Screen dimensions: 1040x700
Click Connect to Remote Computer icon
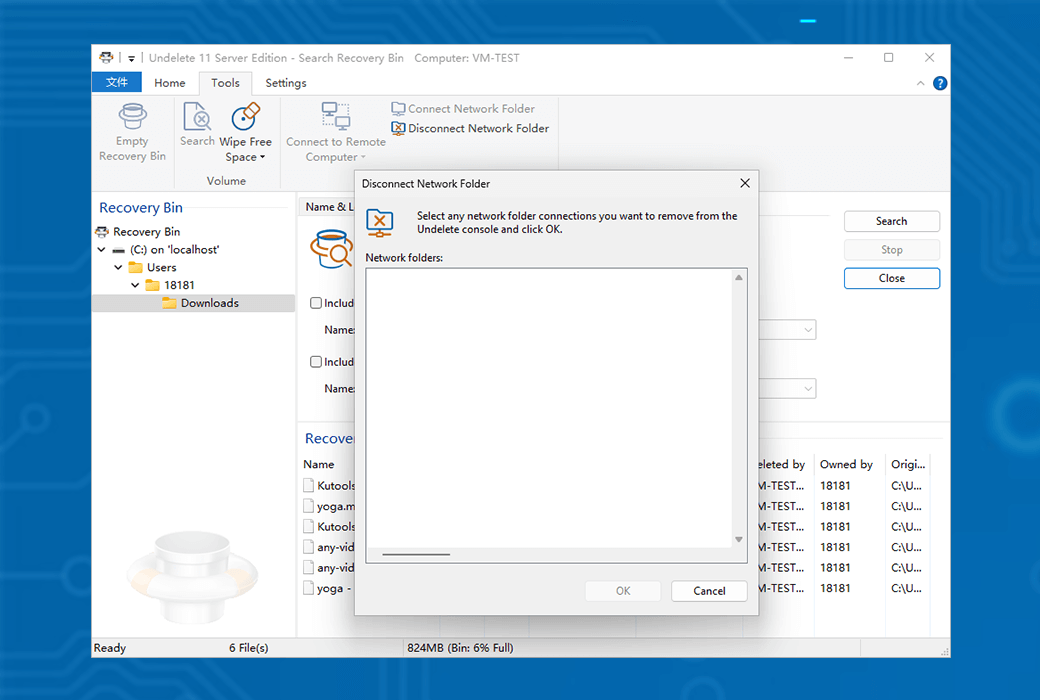[335, 116]
